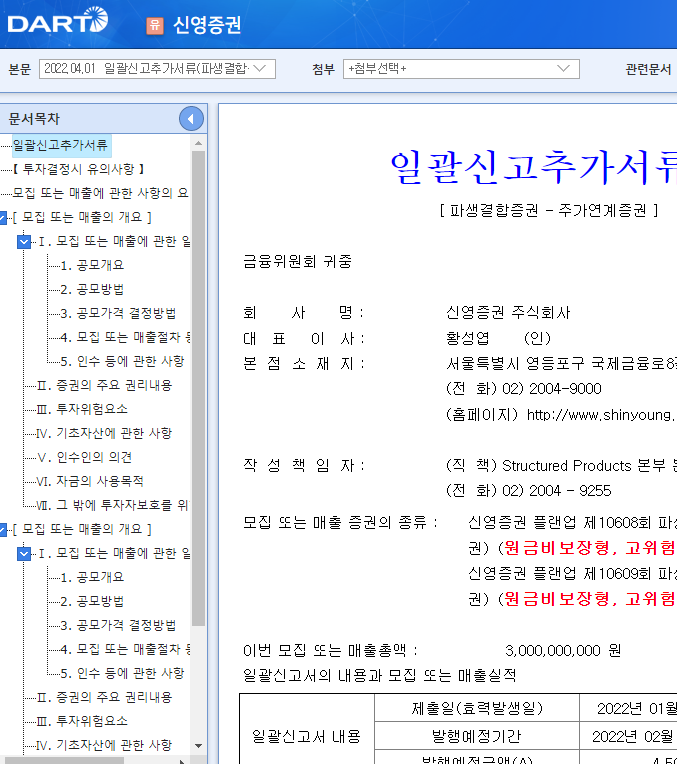Open second 'Ⅲ. 투자위험요소' entry
This screenshot has width=677, height=764.
[x=82, y=721]
